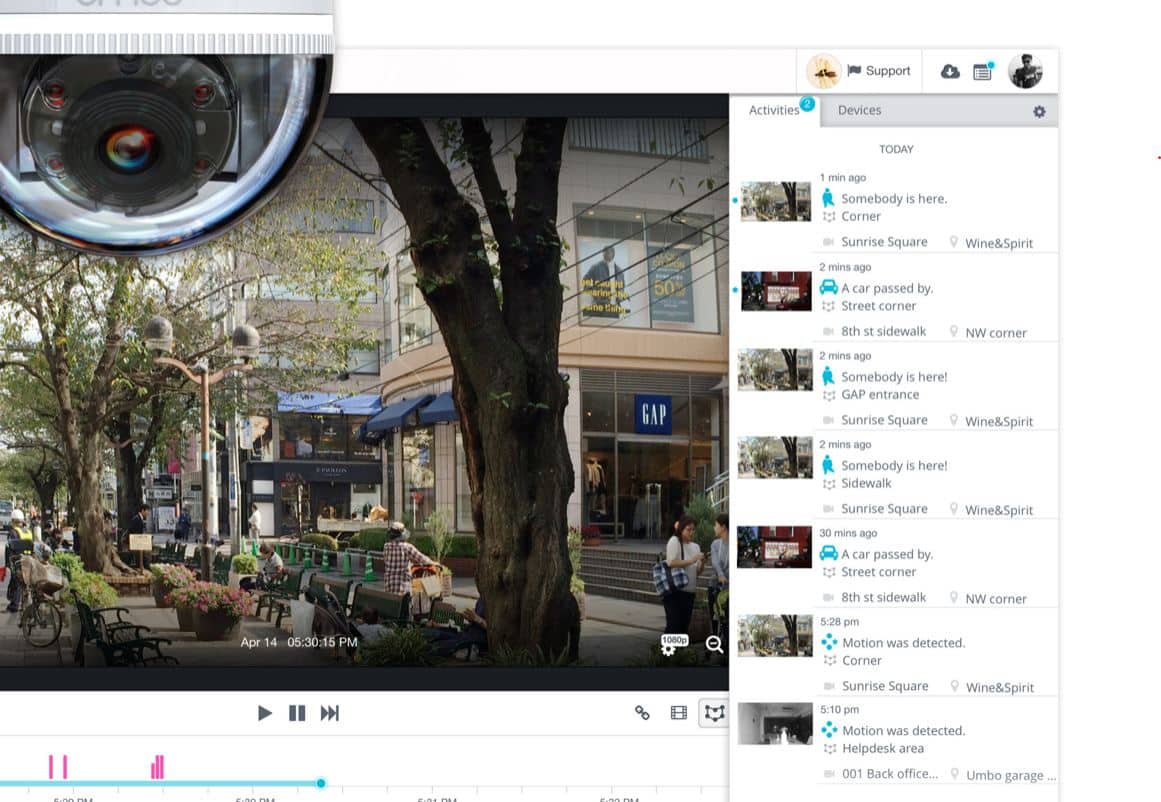Open the video clip filmstrip icon
The image size is (1161, 802).
tap(679, 713)
